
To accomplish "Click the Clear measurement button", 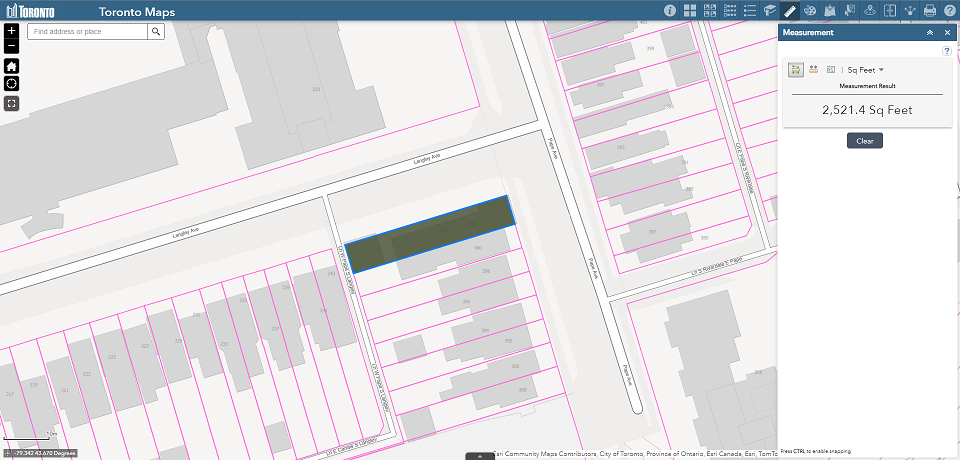I will tap(864, 141).
